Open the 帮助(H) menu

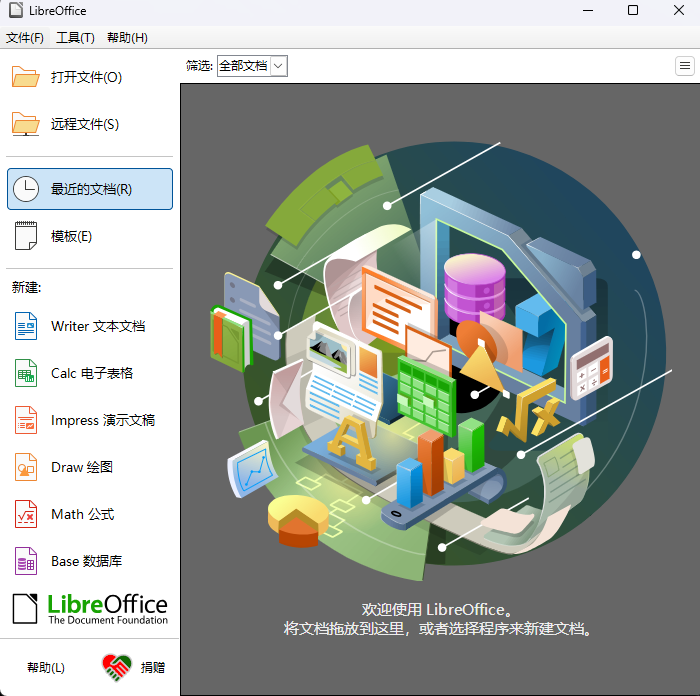pyautogui.click(x=127, y=38)
